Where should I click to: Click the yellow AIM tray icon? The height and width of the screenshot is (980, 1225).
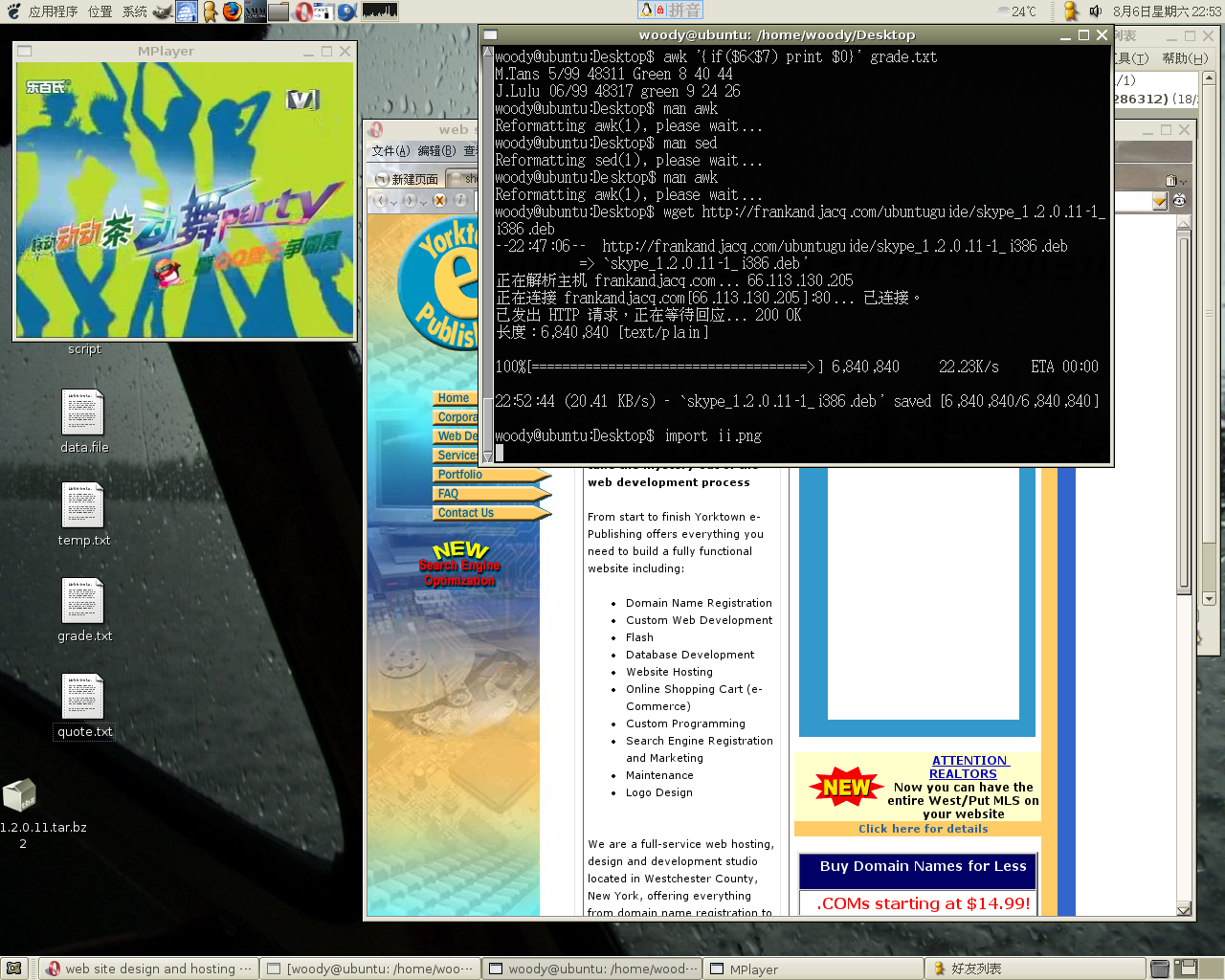point(1071,11)
